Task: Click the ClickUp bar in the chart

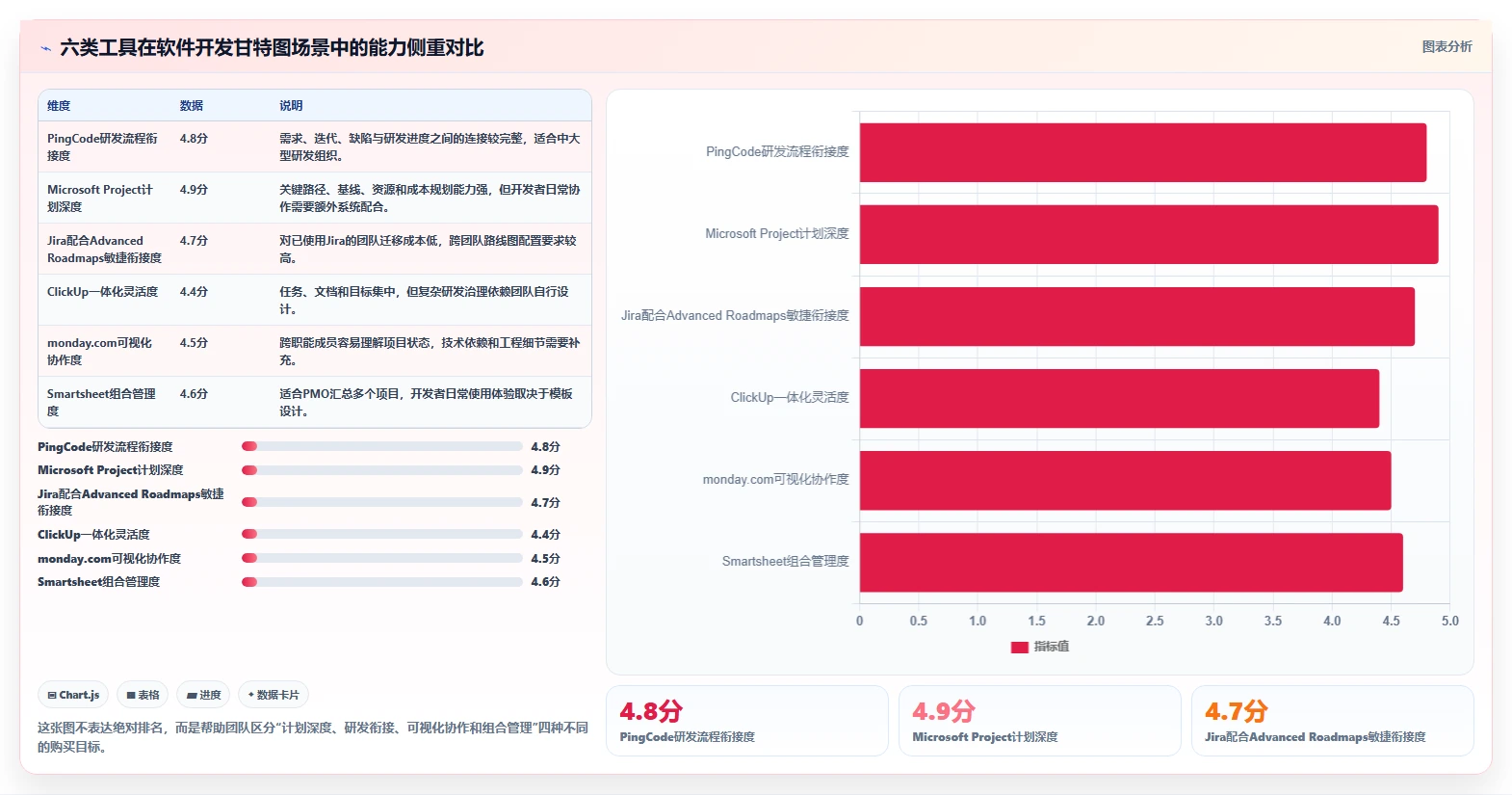Action: point(1119,398)
